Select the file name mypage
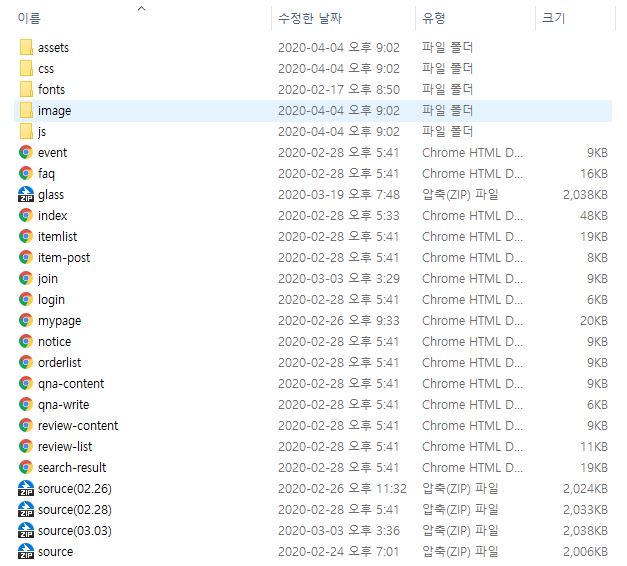This screenshot has width=627, height=566. (x=60, y=321)
